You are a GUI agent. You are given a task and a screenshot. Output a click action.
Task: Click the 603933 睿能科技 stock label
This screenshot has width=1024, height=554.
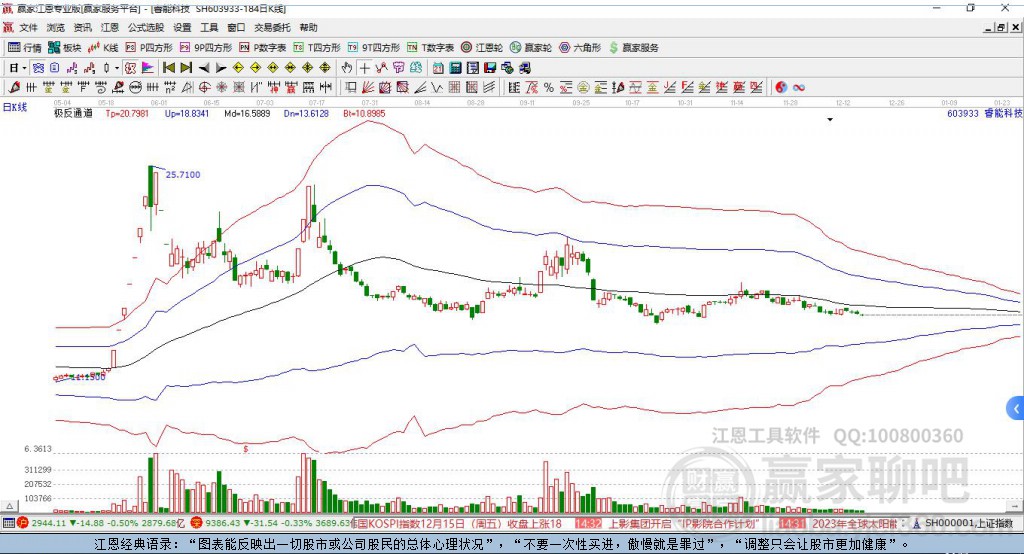[x=985, y=113]
